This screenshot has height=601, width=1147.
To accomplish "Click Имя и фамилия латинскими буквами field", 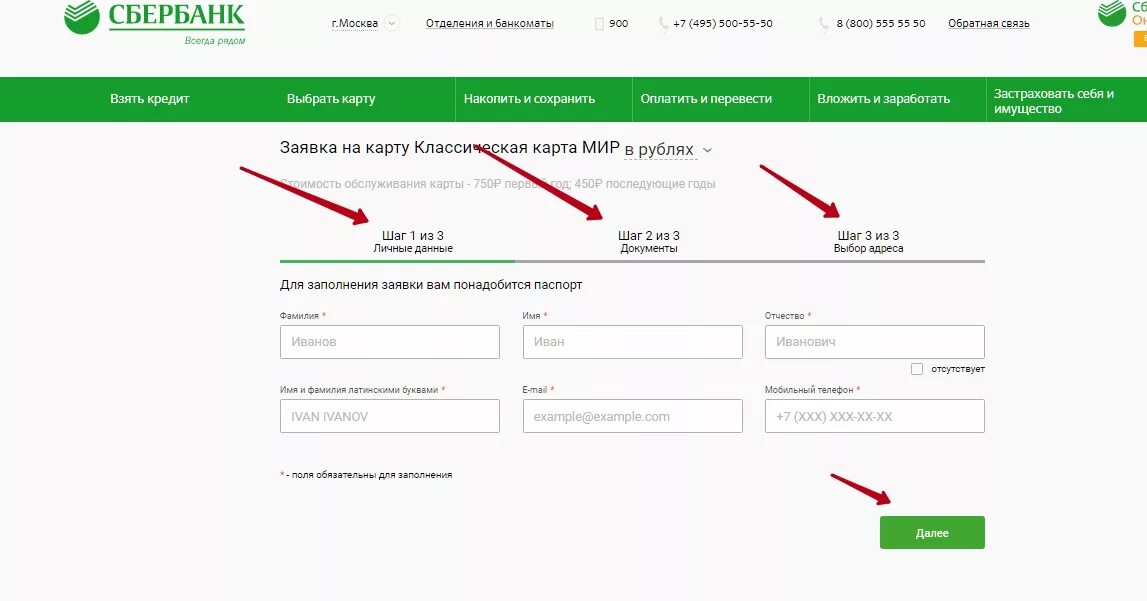I will pyautogui.click(x=390, y=416).
